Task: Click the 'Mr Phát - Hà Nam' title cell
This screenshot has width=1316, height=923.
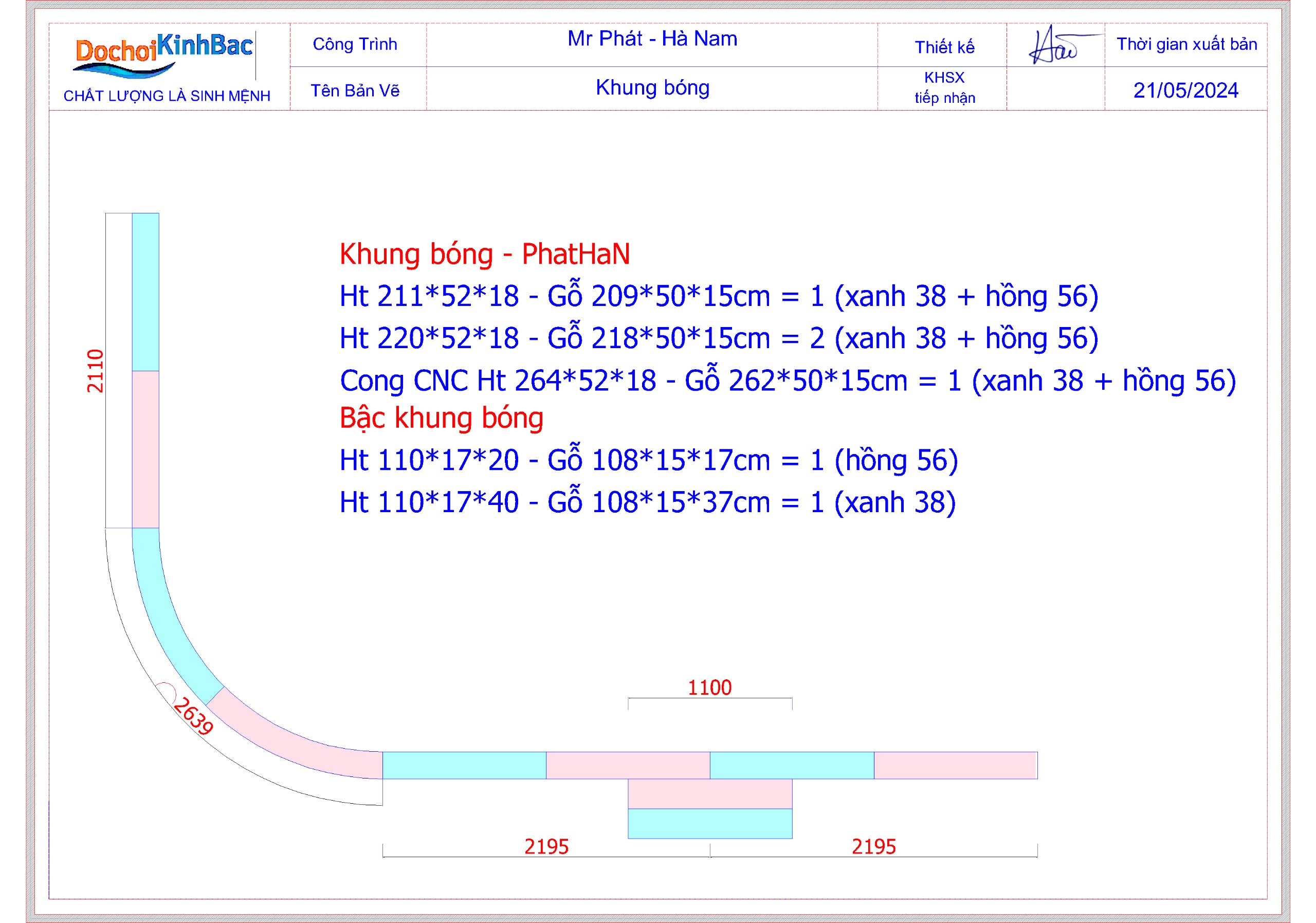Action: [x=652, y=39]
